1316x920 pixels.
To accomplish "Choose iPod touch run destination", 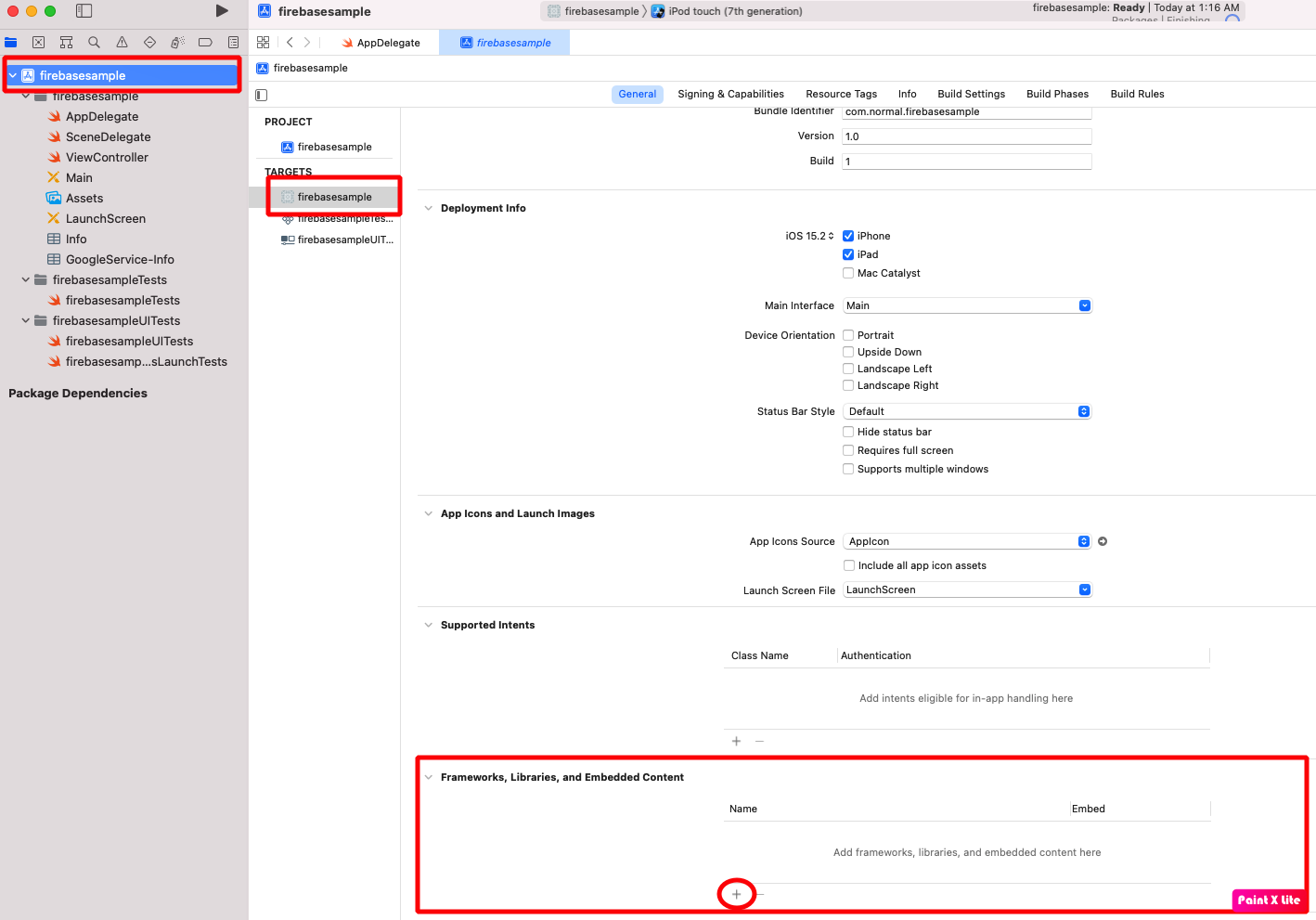I will [727, 11].
